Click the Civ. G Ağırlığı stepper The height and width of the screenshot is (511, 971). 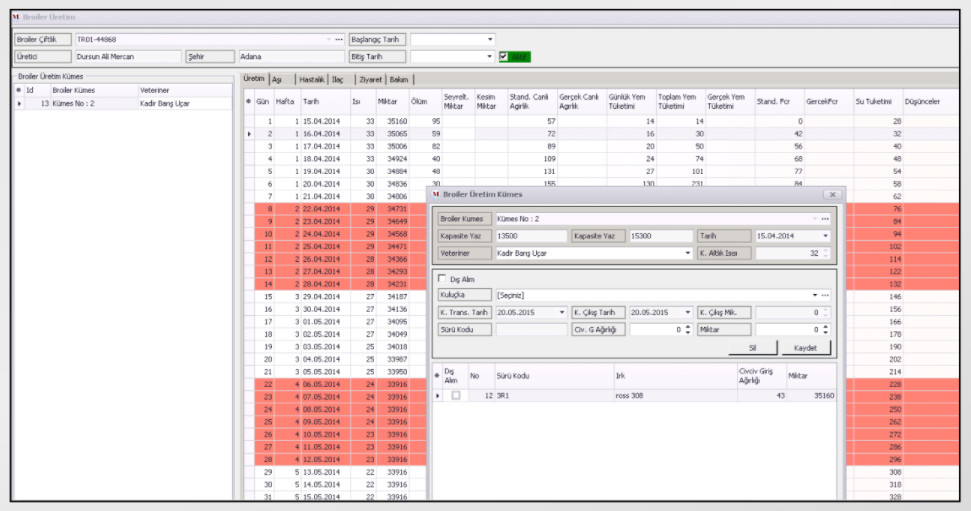point(687,330)
